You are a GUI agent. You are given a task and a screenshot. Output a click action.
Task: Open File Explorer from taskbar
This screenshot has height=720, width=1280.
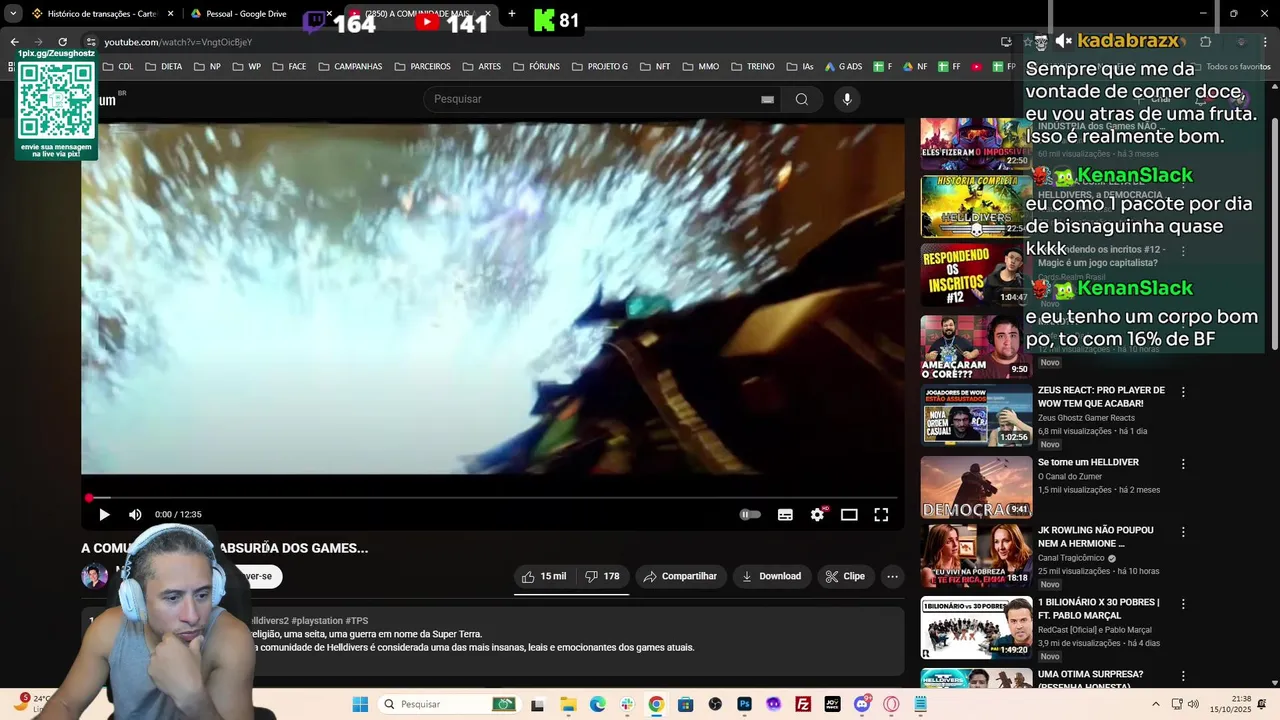click(568, 705)
